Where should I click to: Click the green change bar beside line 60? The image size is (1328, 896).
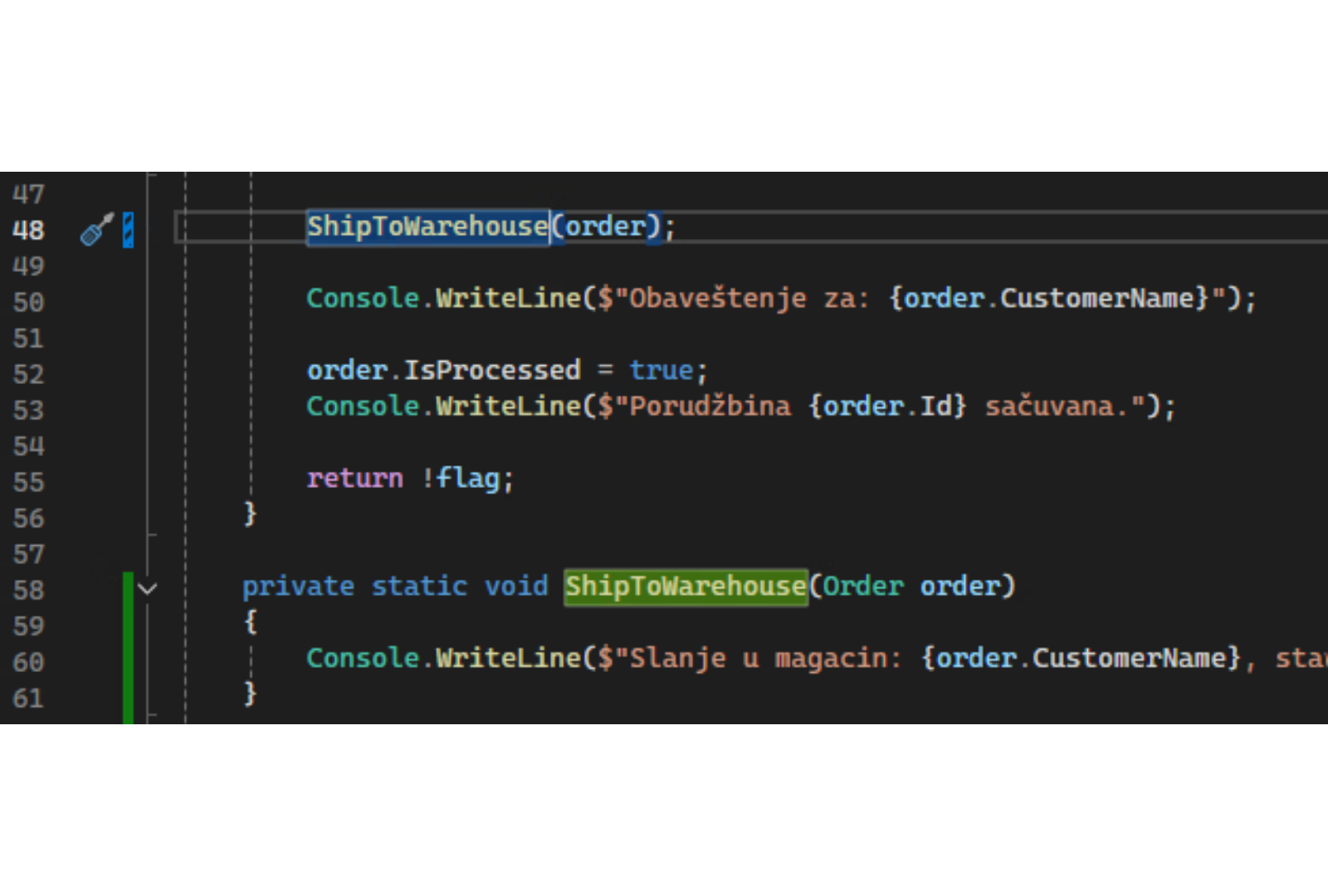click(x=128, y=661)
